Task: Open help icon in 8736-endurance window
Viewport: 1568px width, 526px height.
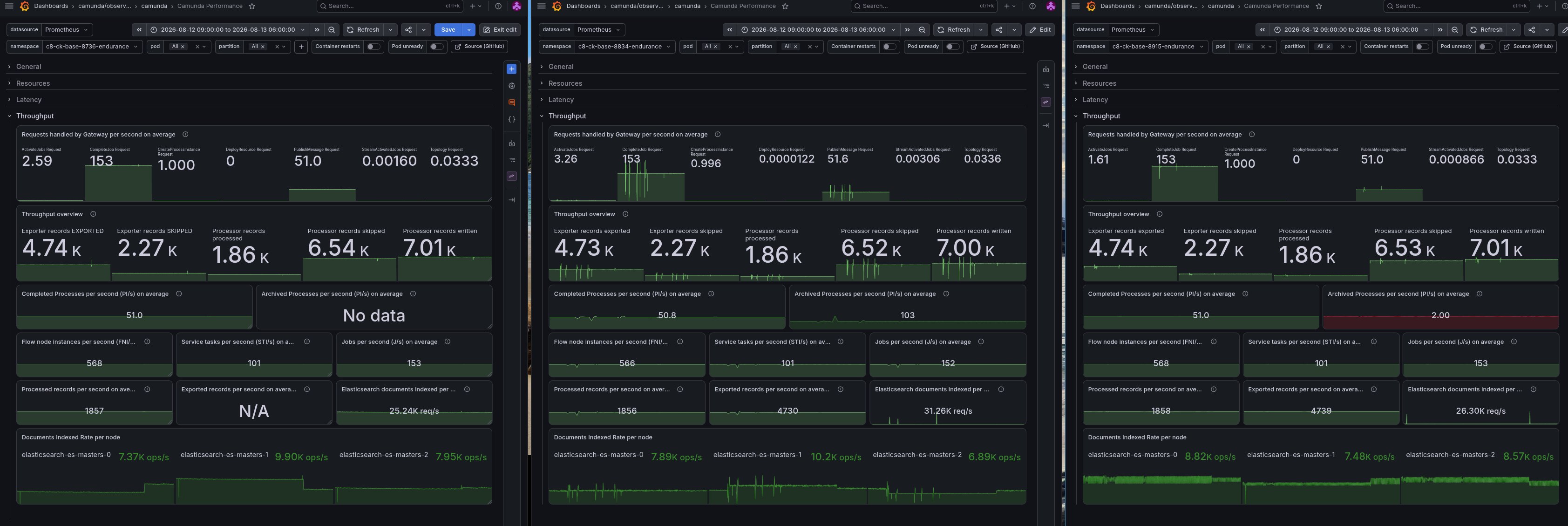Action: pyautogui.click(x=498, y=6)
